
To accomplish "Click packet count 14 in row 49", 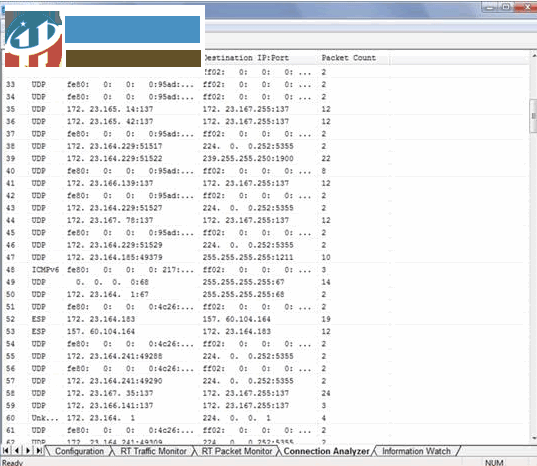I will (x=326, y=282).
